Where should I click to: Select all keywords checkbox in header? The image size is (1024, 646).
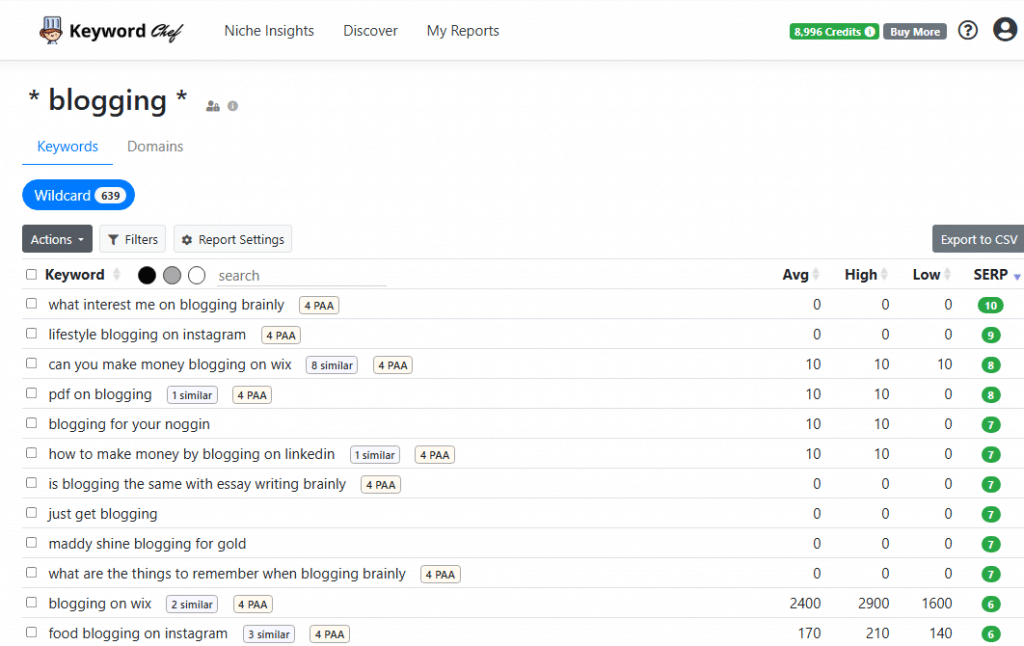[31, 274]
